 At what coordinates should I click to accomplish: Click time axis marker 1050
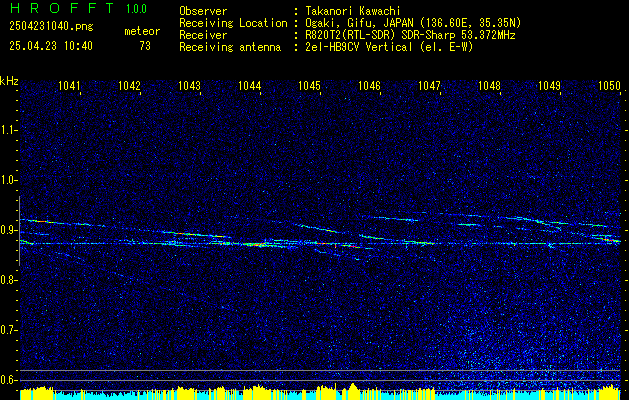(x=609, y=85)
